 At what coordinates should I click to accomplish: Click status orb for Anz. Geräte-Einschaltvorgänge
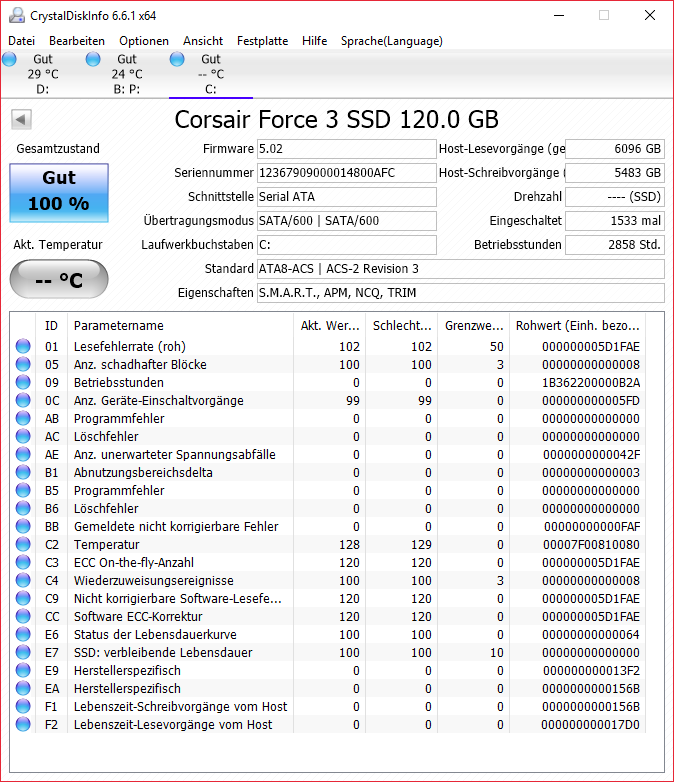tap(23, 400)
